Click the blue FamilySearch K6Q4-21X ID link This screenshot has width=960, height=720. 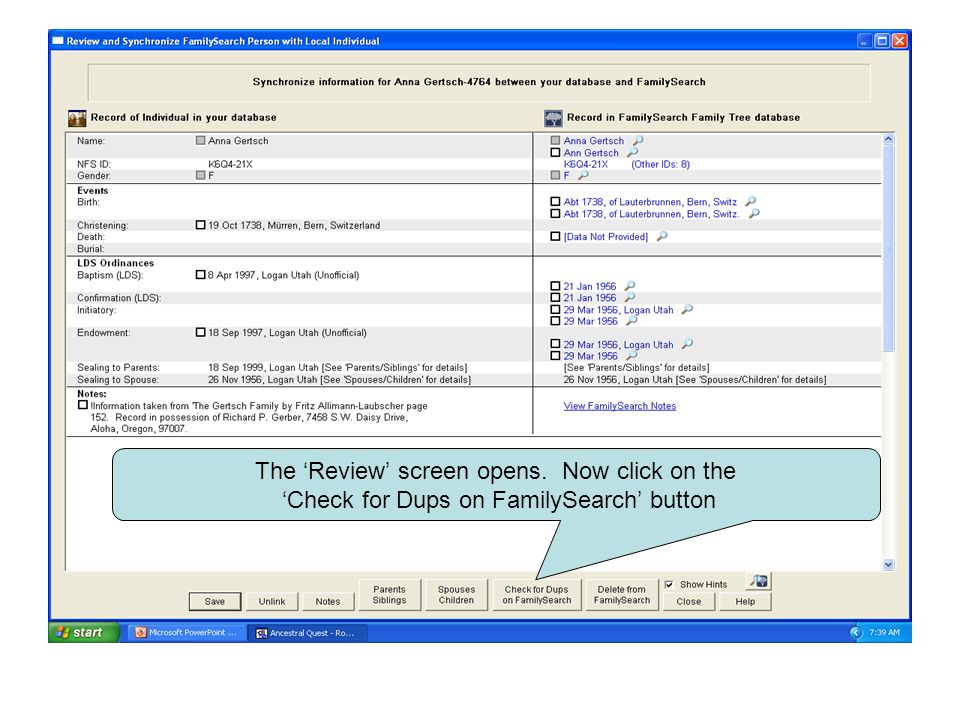[586, 164]
